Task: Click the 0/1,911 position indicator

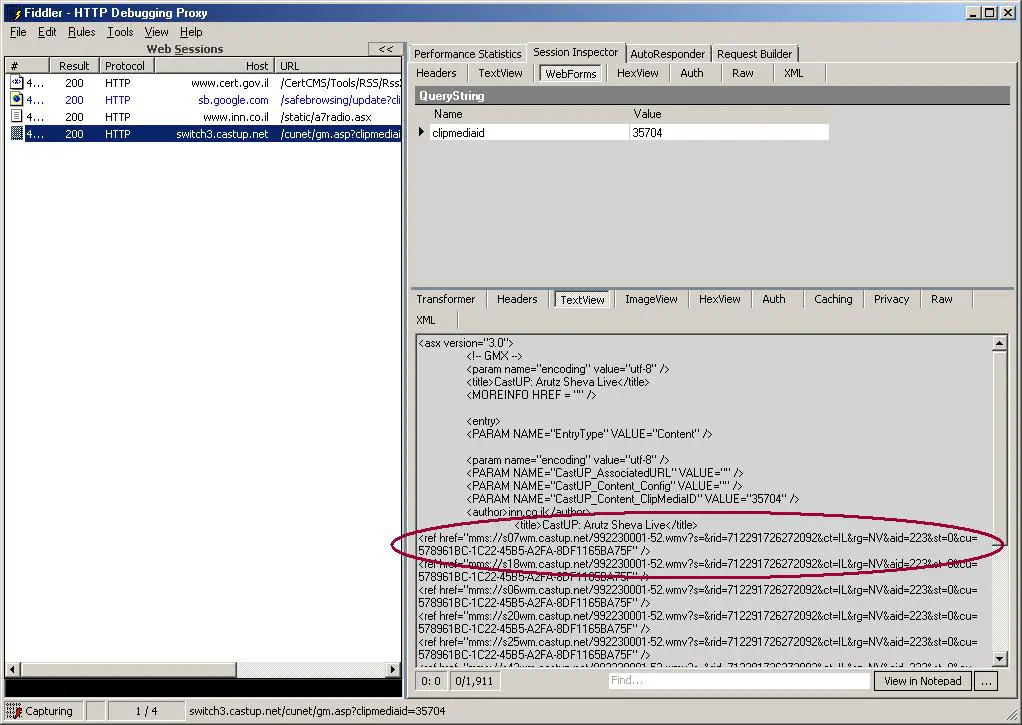Action: pos(474,681)
